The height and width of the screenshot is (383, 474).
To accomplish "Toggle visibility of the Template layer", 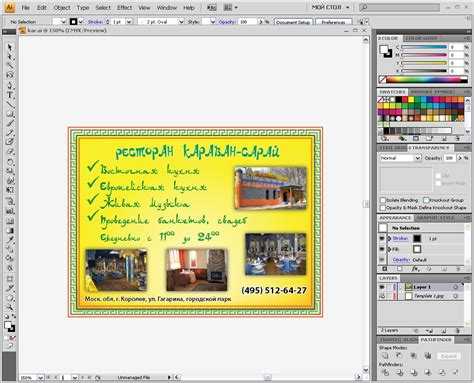I will [382, 296].
